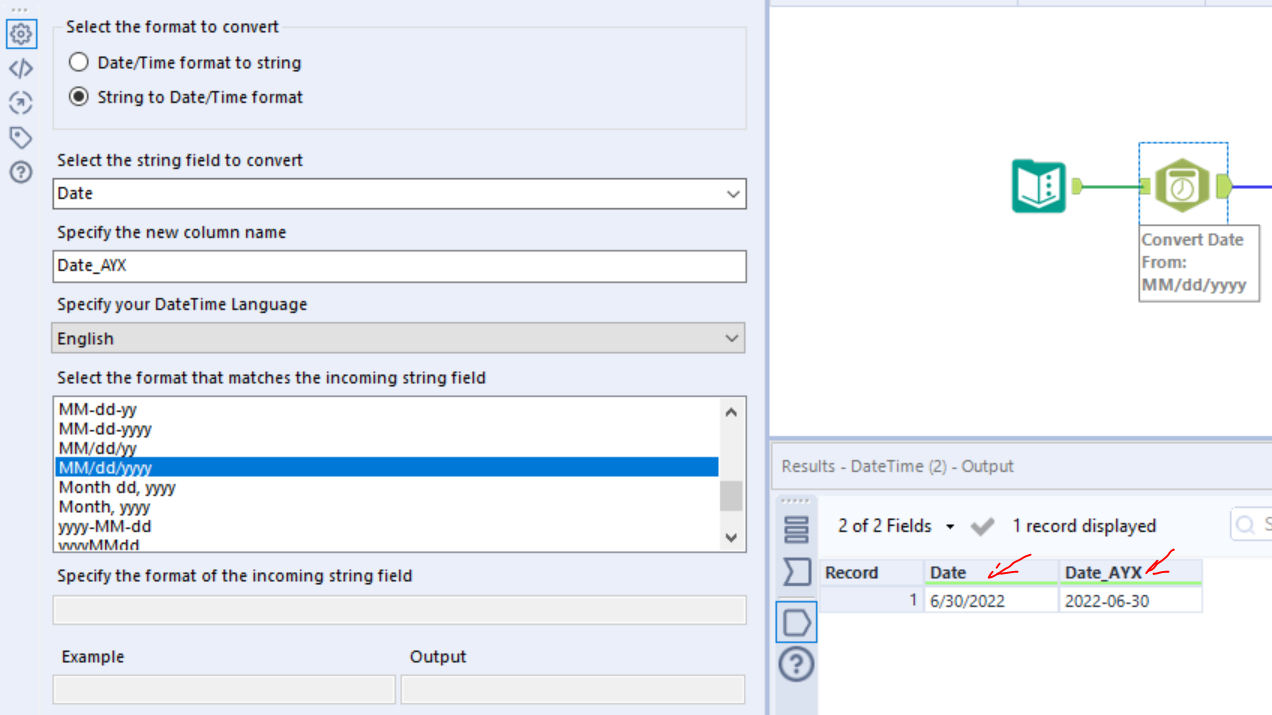Click the Date_AYX column header
1272x715 pixels.
[1103, 573]
